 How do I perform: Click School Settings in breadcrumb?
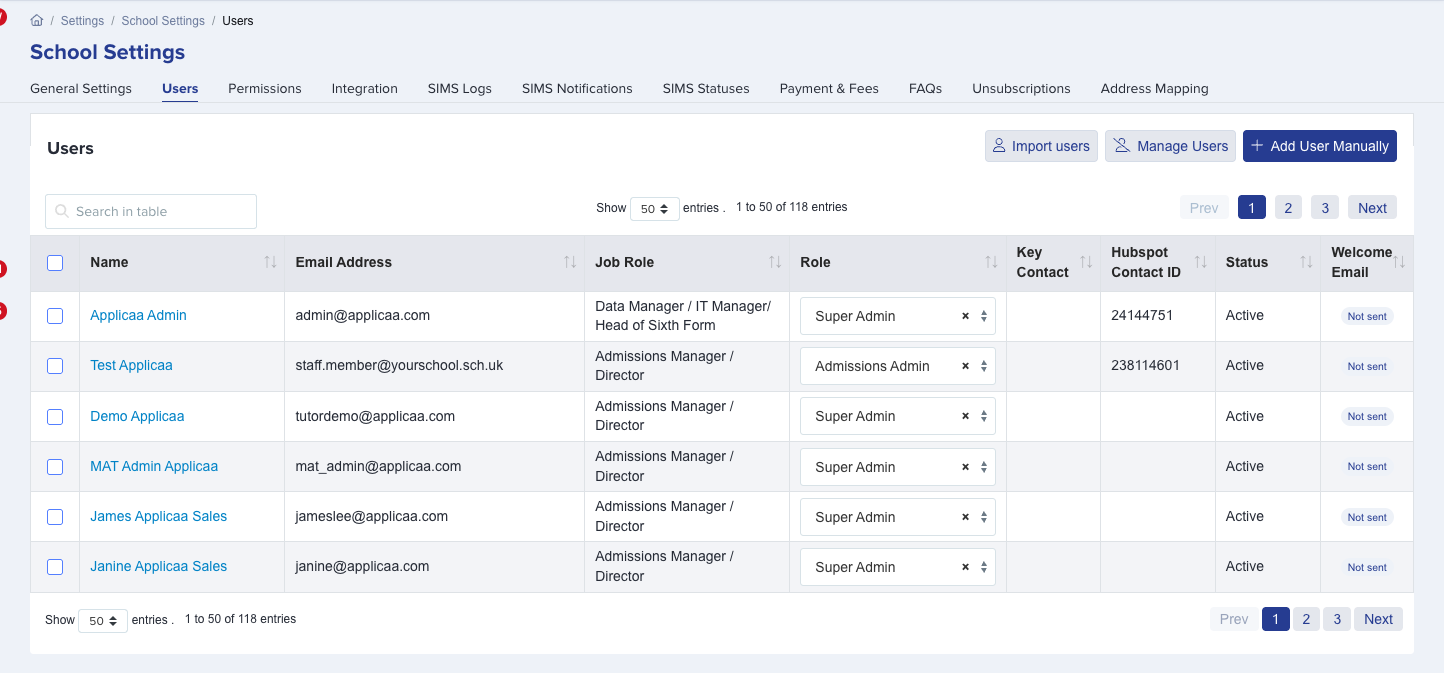click(x=163, y=21)
